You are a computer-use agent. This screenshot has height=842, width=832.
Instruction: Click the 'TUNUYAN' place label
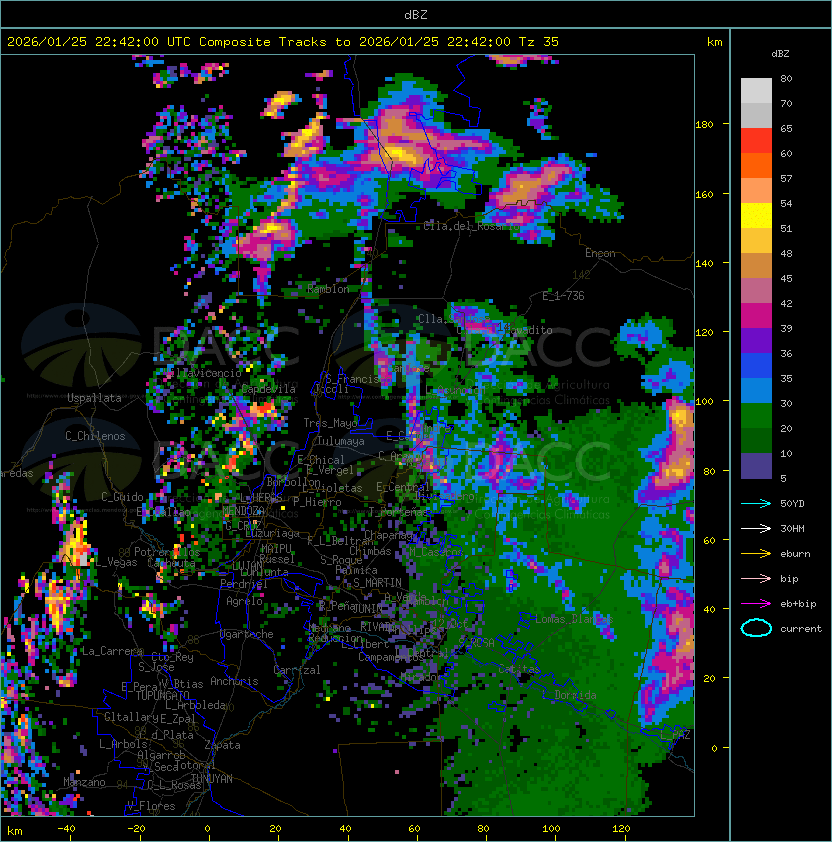click(212, 779)
